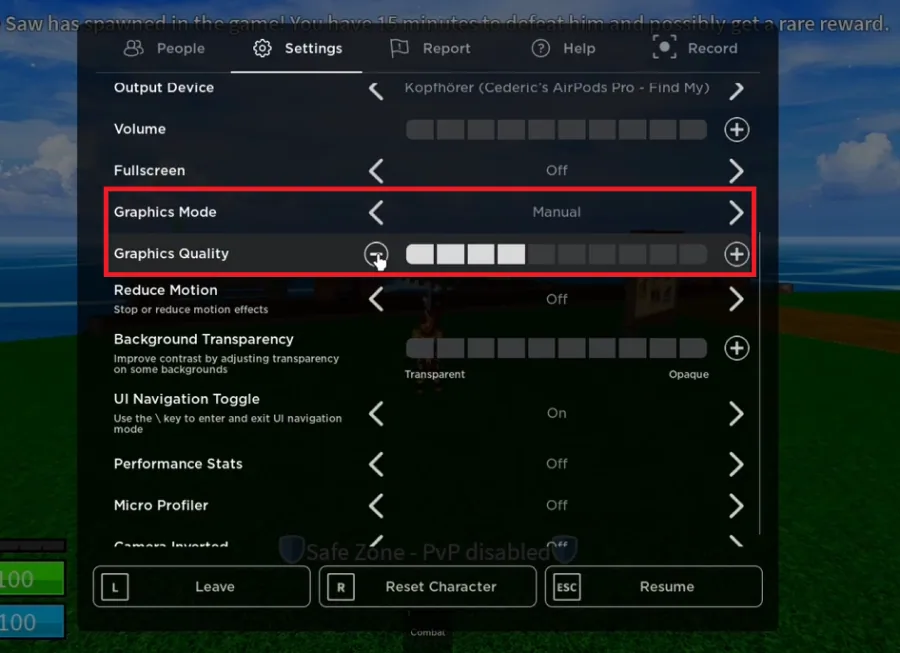Screen dimensions: 900x653
Task: Open the Help tab
Action: point(562,48)
